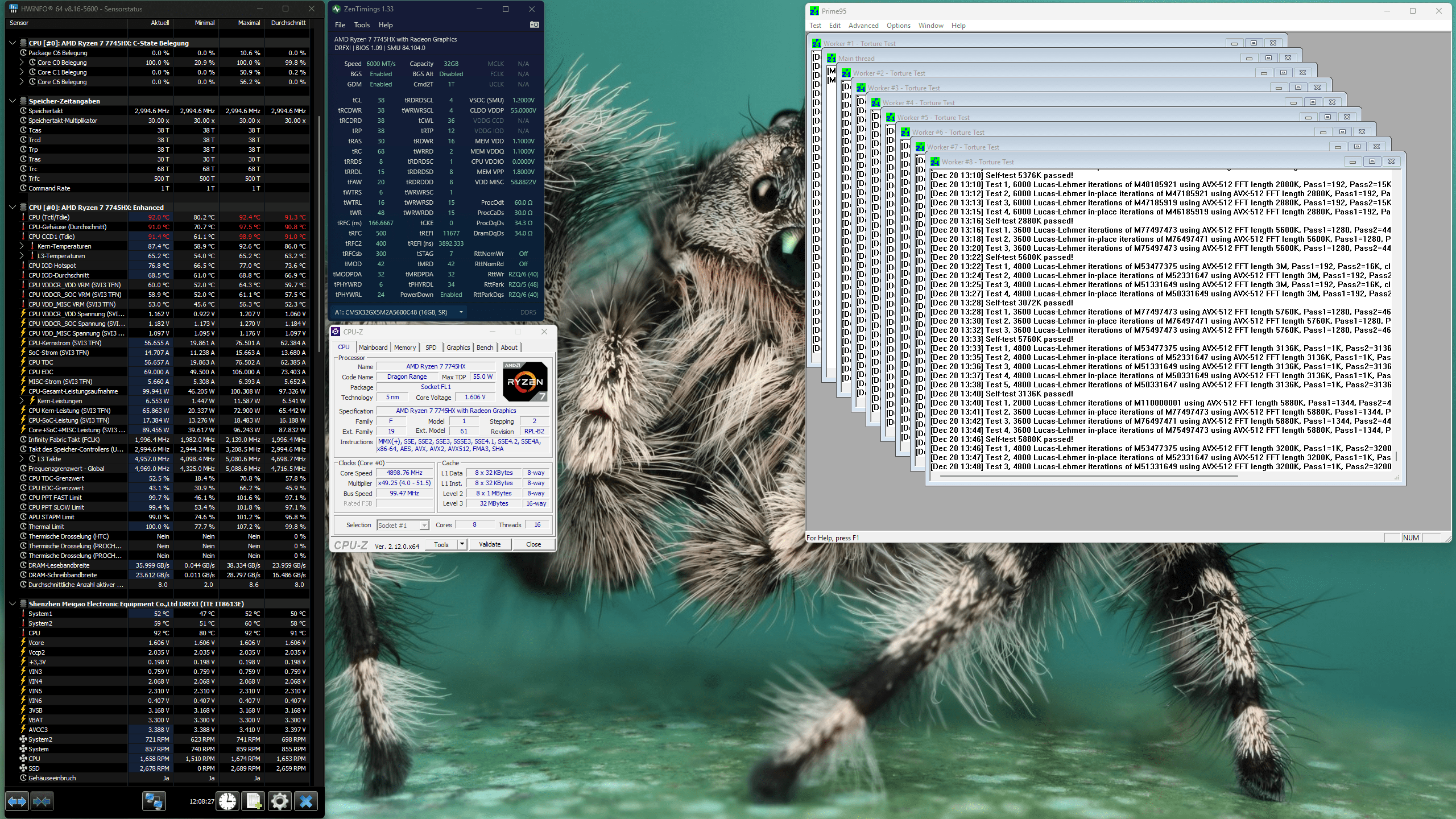Click the Prime95 app icon in title bar

[x=814, y=11]
